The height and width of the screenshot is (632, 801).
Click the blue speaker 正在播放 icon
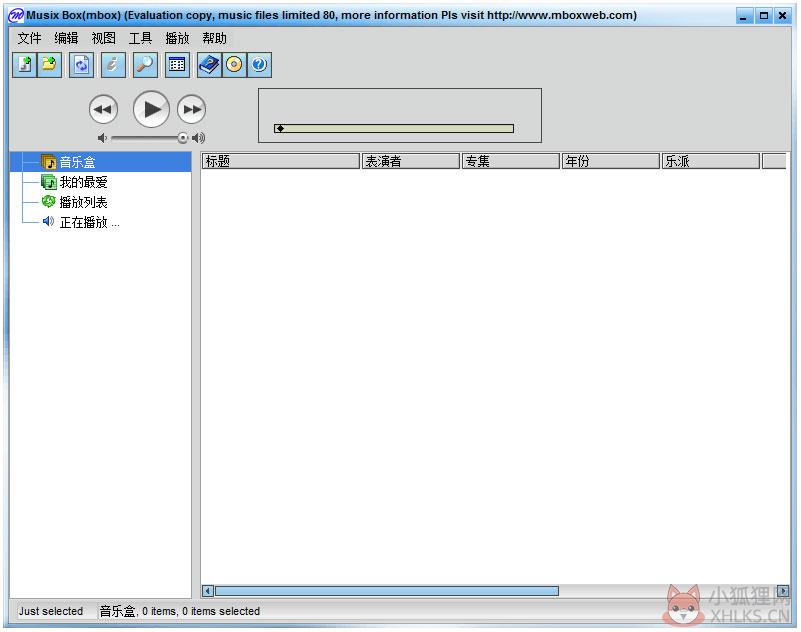click(x=49, y=221)
